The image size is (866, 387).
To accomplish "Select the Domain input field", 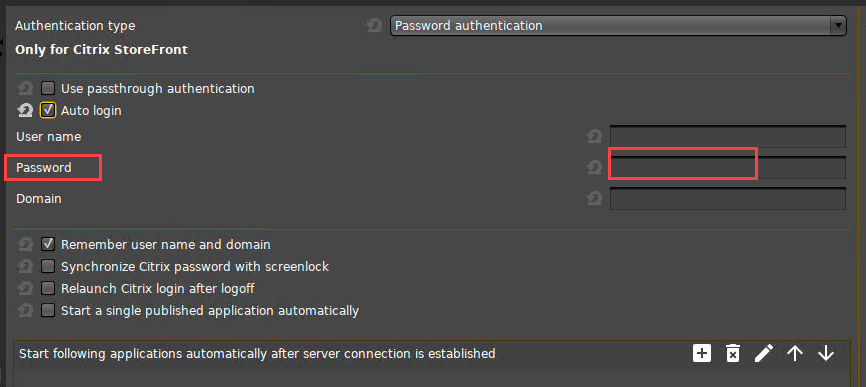I will [727, 199].
